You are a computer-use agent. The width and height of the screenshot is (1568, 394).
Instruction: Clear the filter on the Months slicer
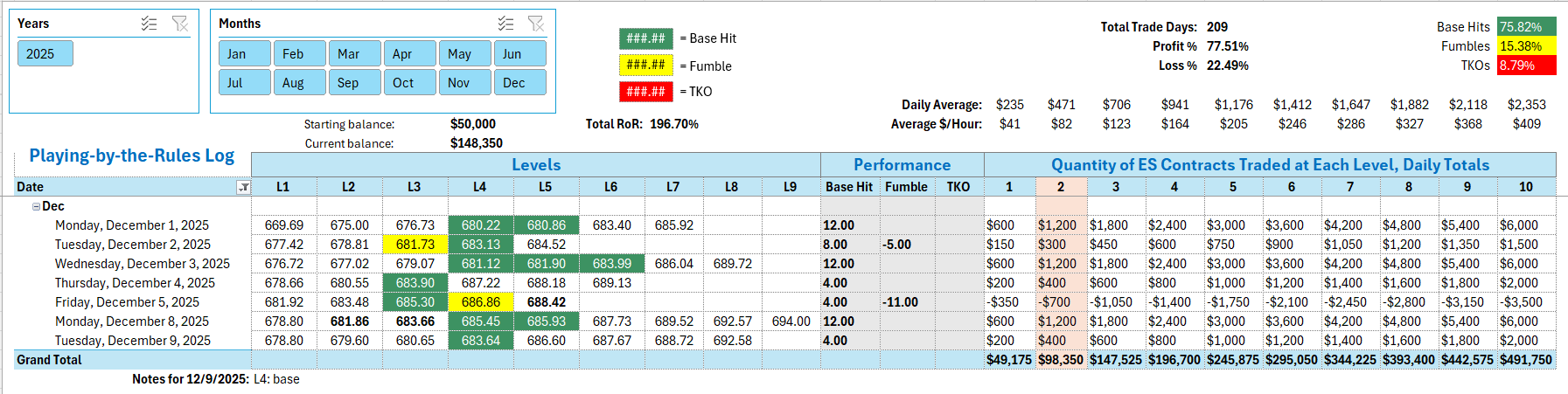(536, 24)
